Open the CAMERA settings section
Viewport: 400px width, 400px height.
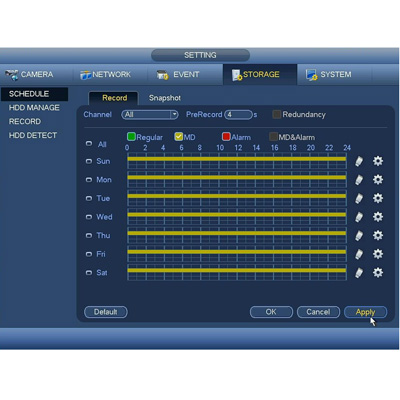point(29,74)
